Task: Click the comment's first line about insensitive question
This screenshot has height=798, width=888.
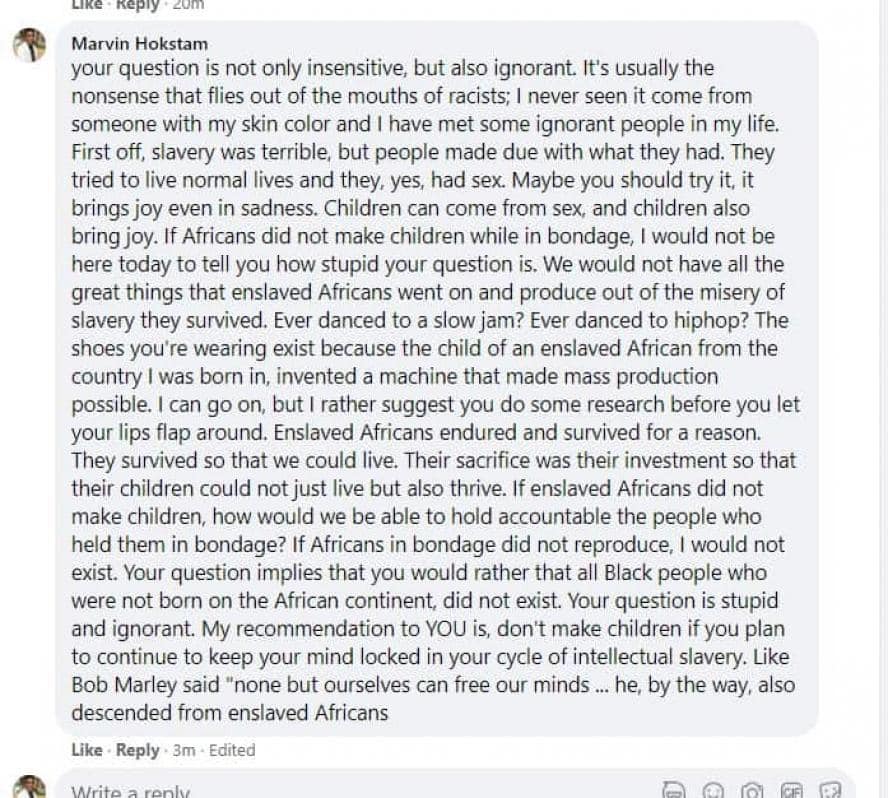Action: [x=392, y=69]
